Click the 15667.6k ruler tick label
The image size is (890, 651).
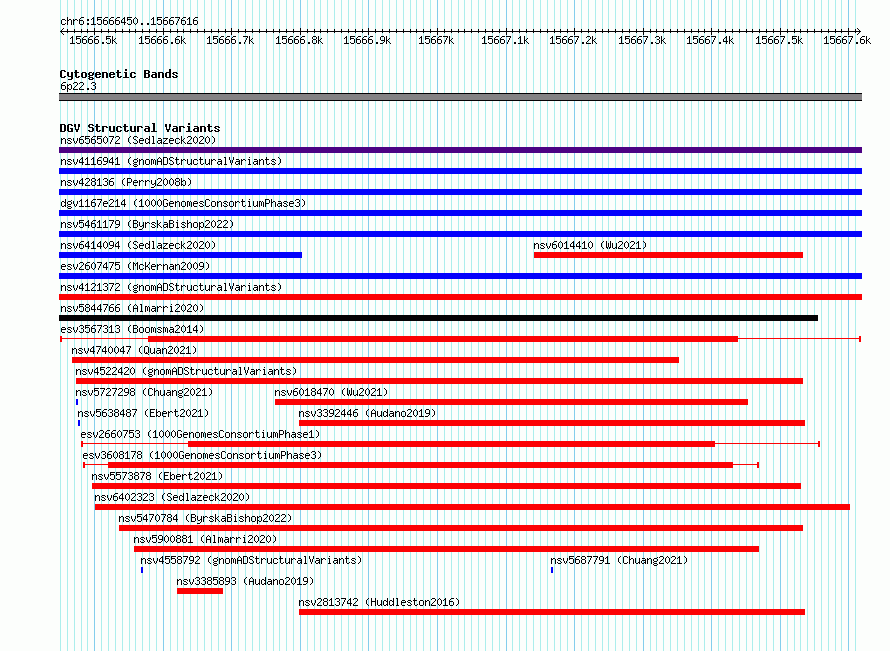pos(847,40)
